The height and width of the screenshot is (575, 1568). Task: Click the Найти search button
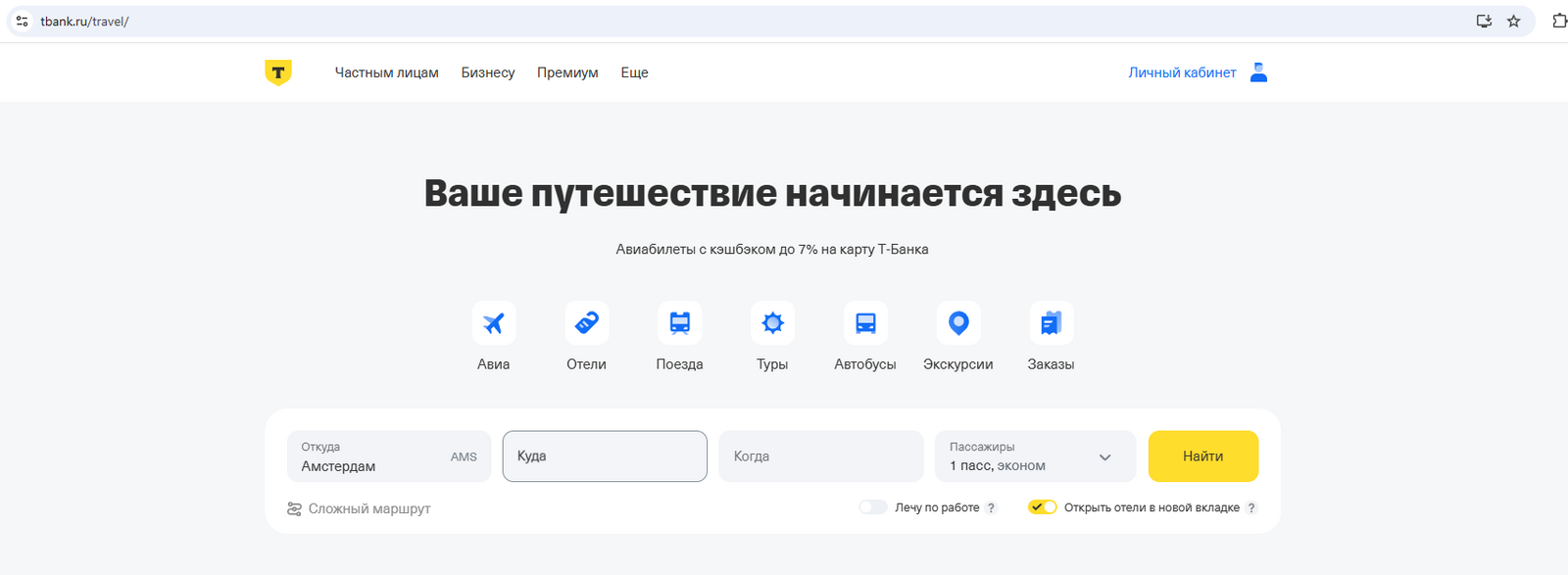(1203, 456)
